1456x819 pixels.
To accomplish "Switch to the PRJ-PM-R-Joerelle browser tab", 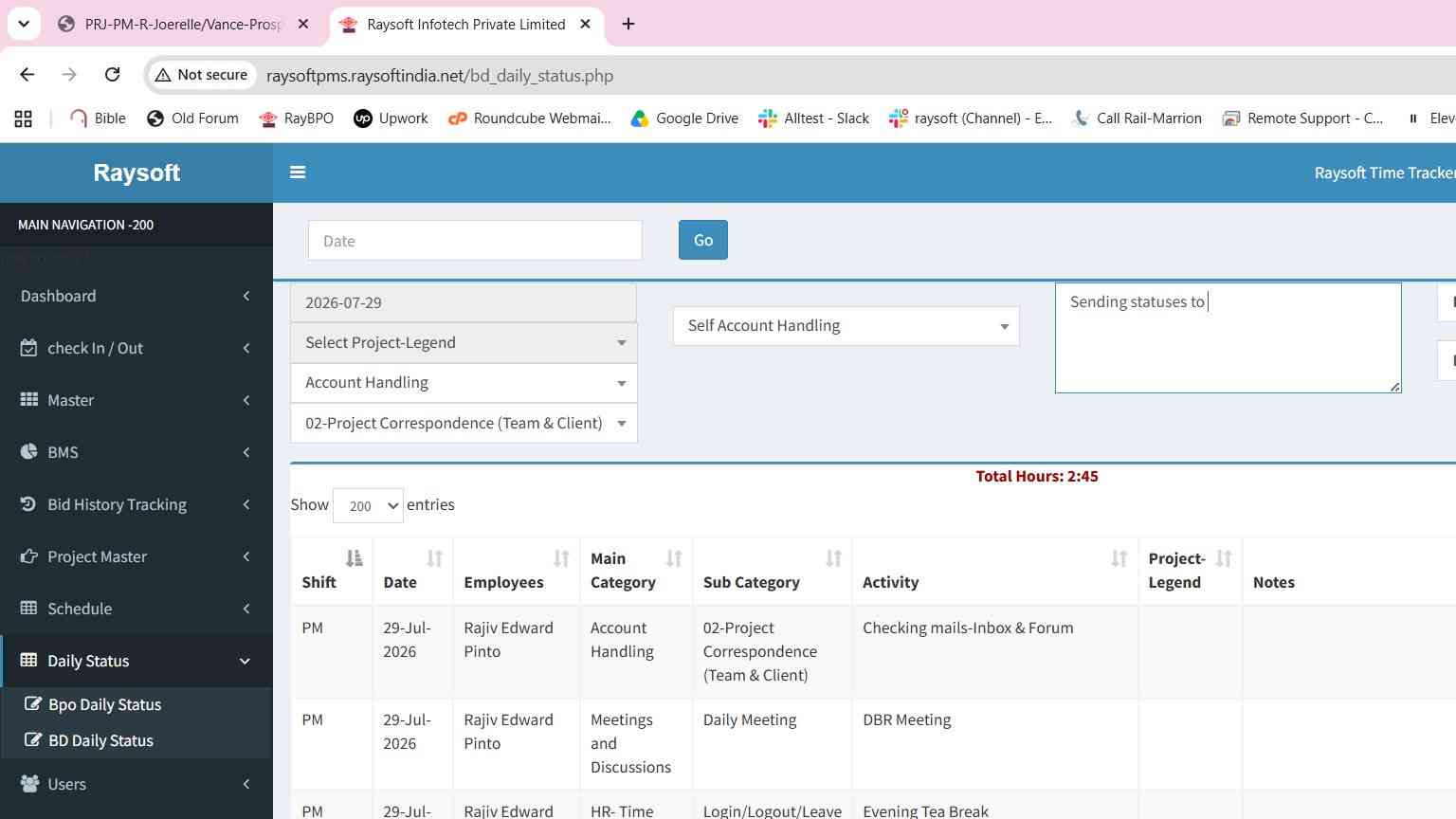I will (x=183, y=25).
